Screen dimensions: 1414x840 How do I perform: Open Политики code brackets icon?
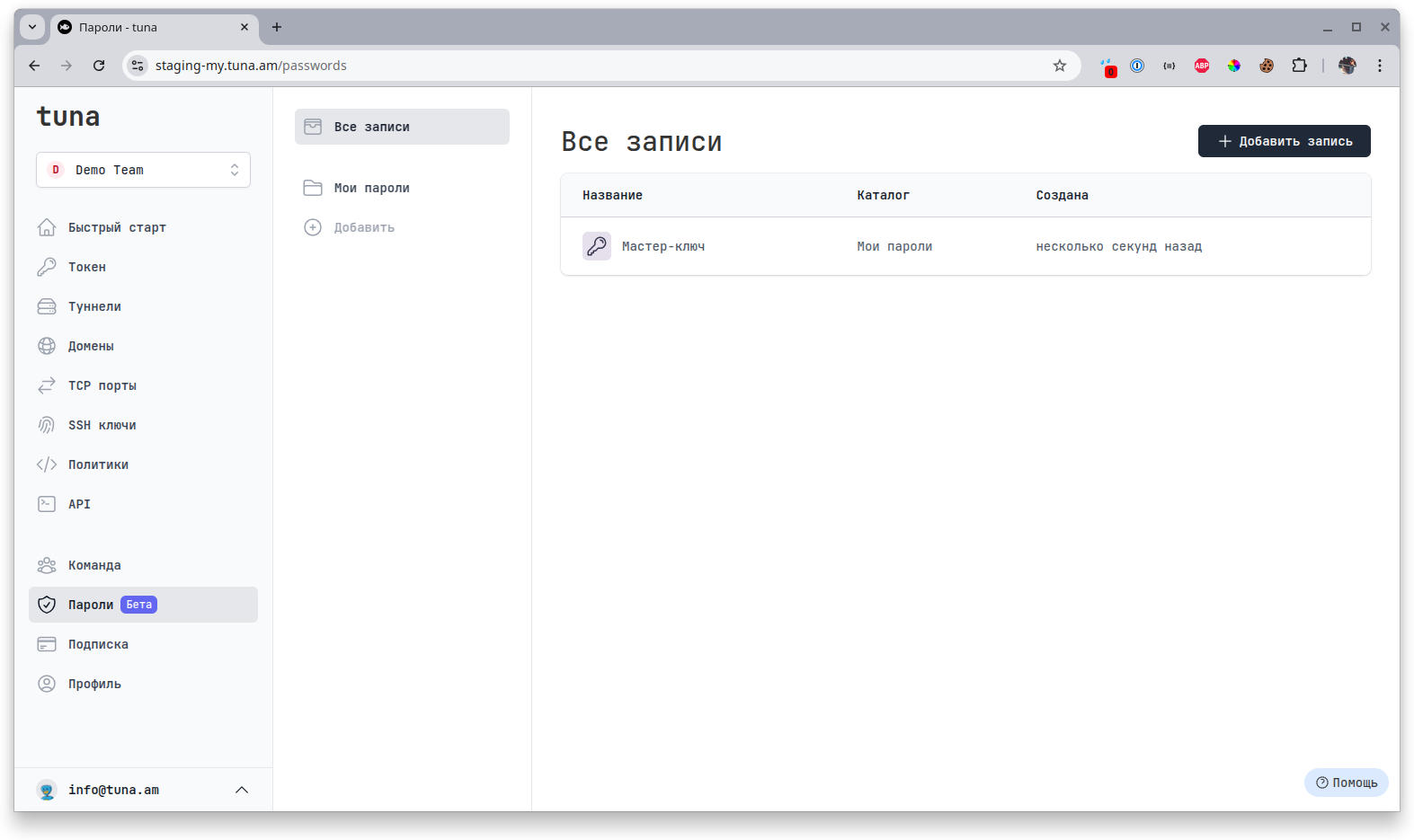(47, 464)
